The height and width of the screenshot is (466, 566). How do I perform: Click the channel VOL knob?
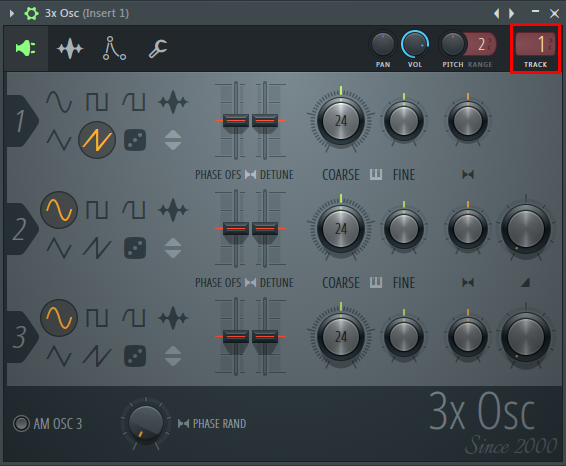coord(415,44)
